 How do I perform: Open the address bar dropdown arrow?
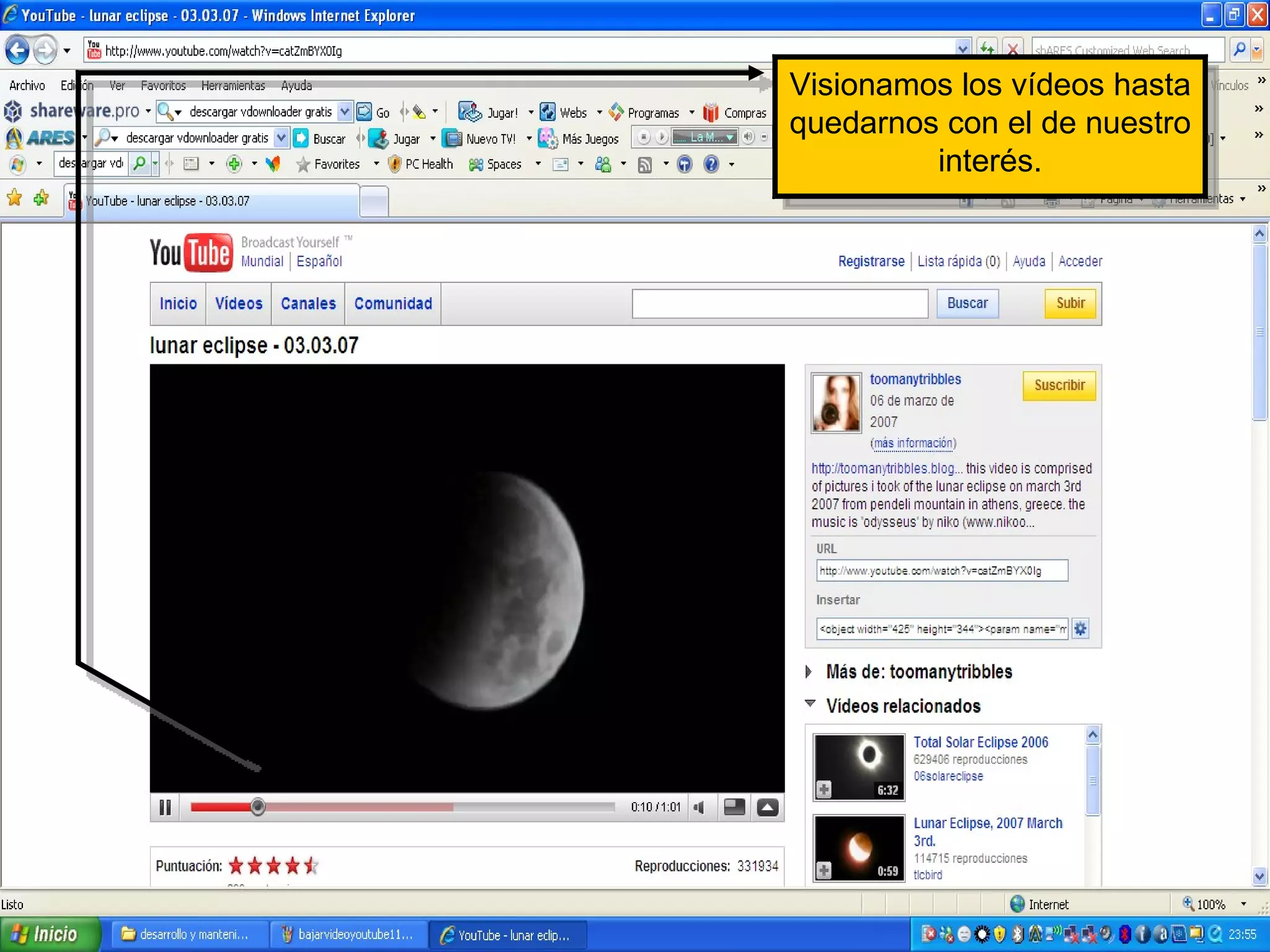[x=962, y=49]
